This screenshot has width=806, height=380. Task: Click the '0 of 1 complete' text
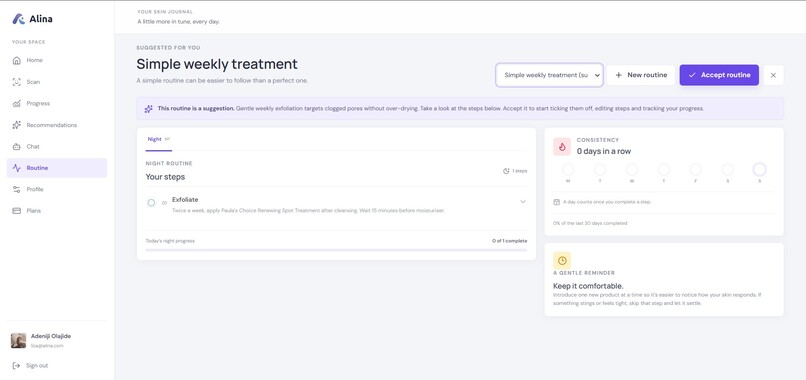click(509, 241)
